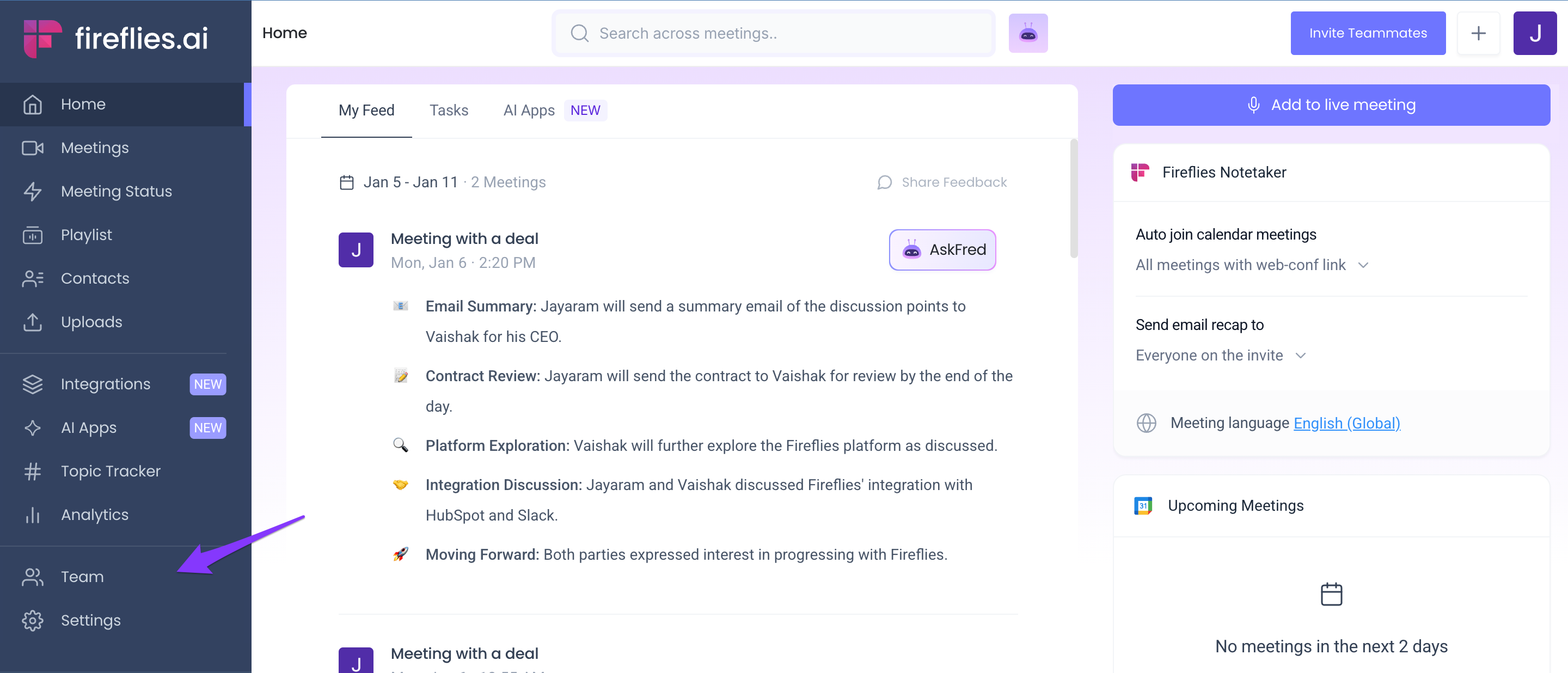Click the AskFred button
The height and width of the screenshot is (673, 1568).
[x=942, y=249]
